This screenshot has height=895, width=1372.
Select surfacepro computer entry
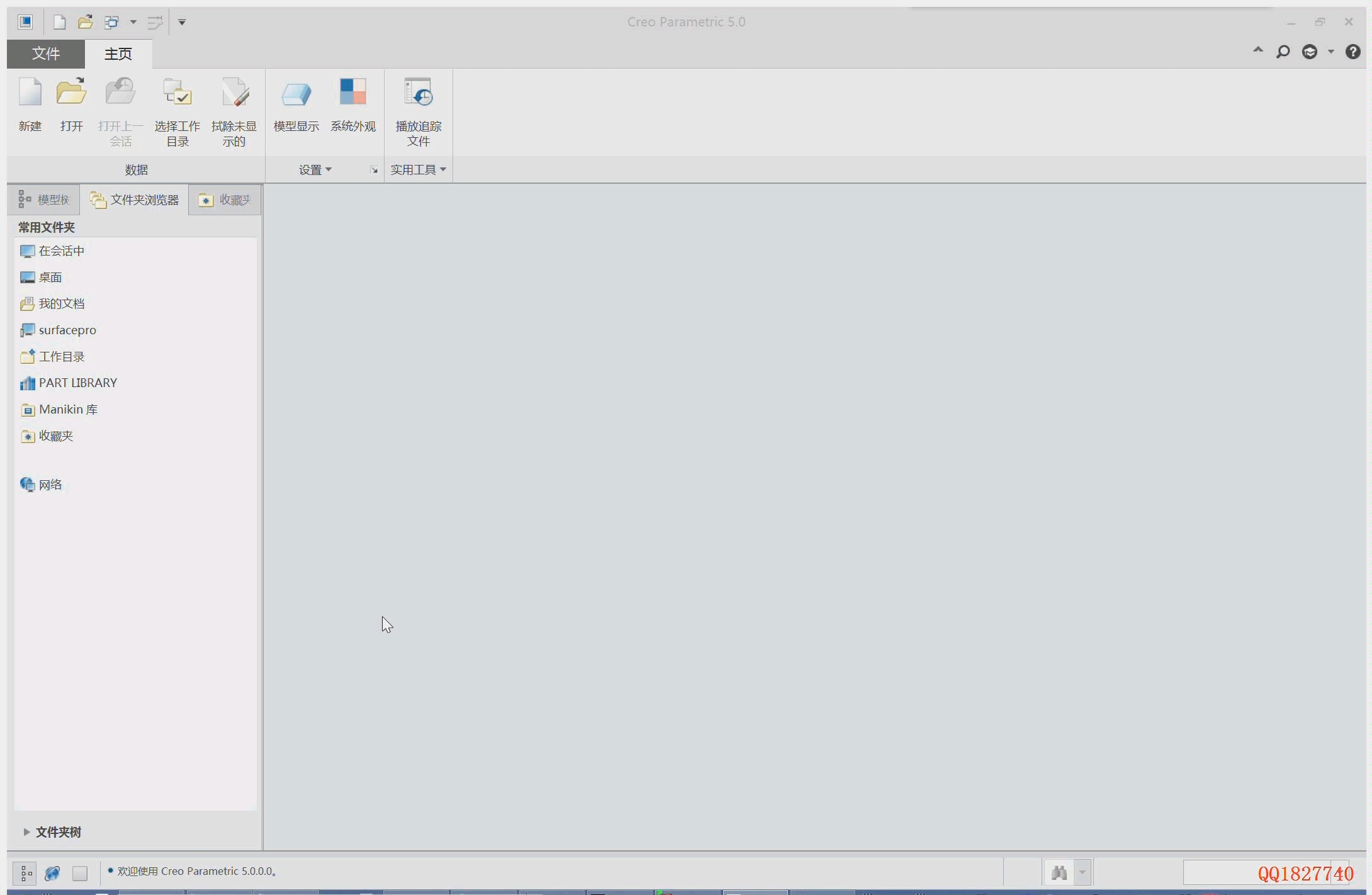coord(135,330)
